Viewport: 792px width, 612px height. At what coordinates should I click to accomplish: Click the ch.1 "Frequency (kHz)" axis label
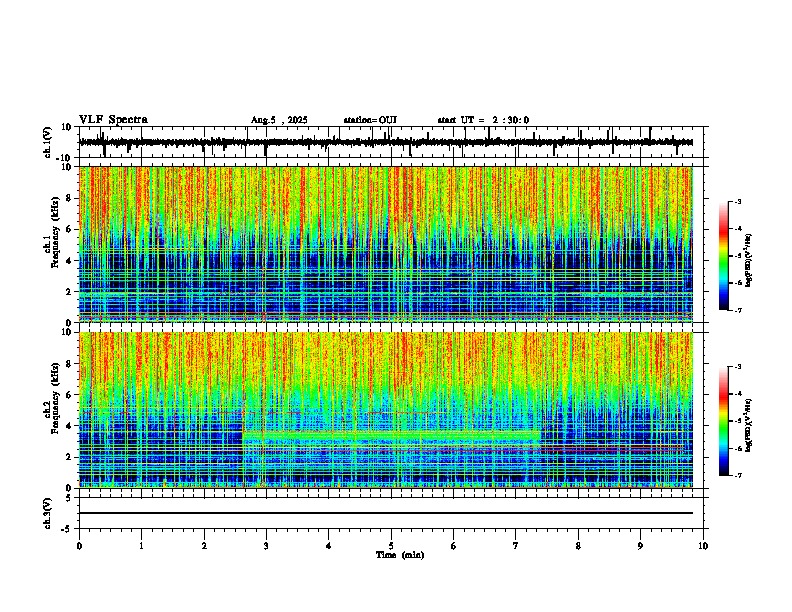coord(55,234)
